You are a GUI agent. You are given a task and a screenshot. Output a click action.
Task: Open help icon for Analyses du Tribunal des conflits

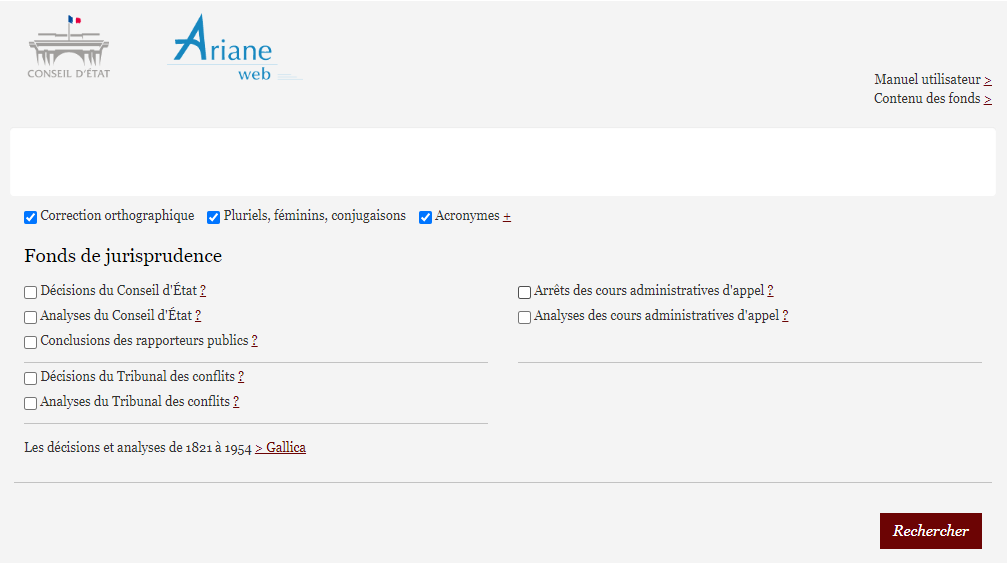236,402
